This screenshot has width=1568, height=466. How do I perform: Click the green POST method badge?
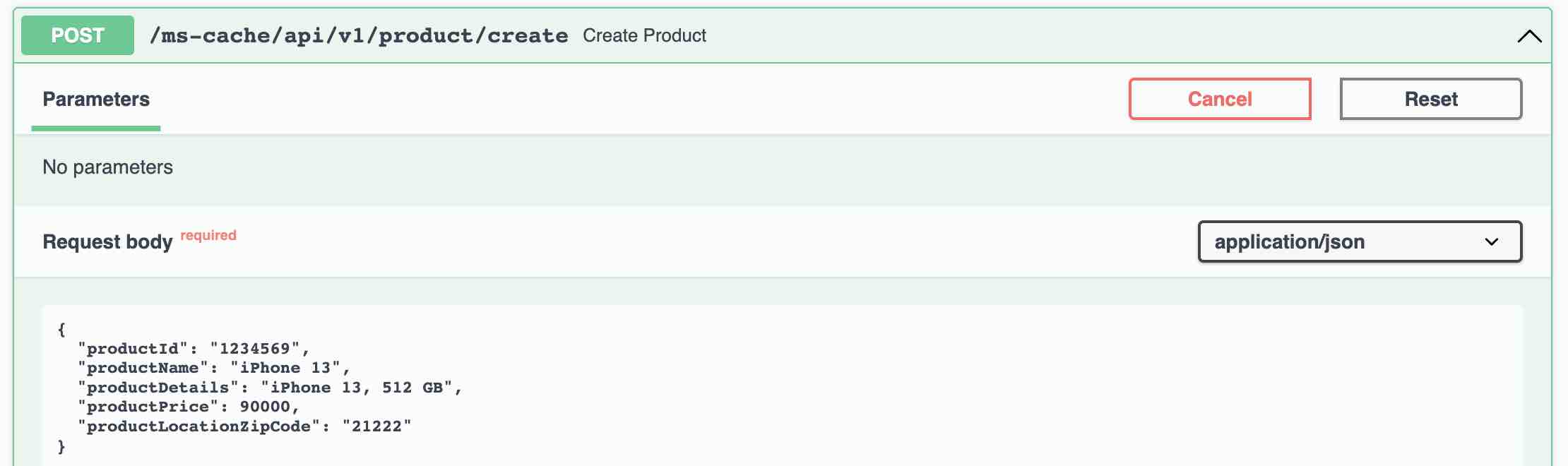[x=78, y=35]
